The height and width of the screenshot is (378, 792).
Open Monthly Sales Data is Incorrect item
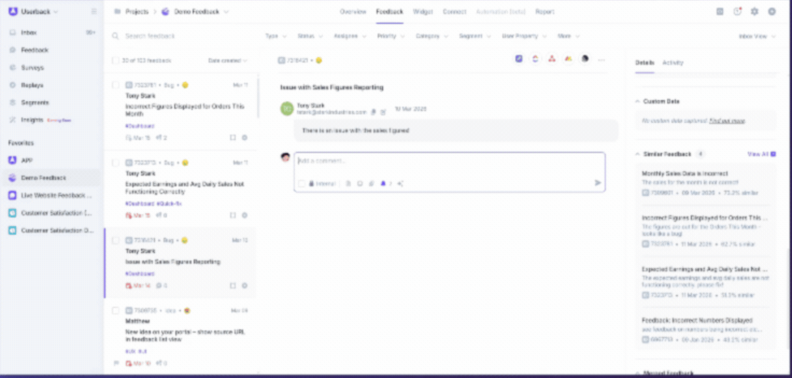(x=705, y=182)
